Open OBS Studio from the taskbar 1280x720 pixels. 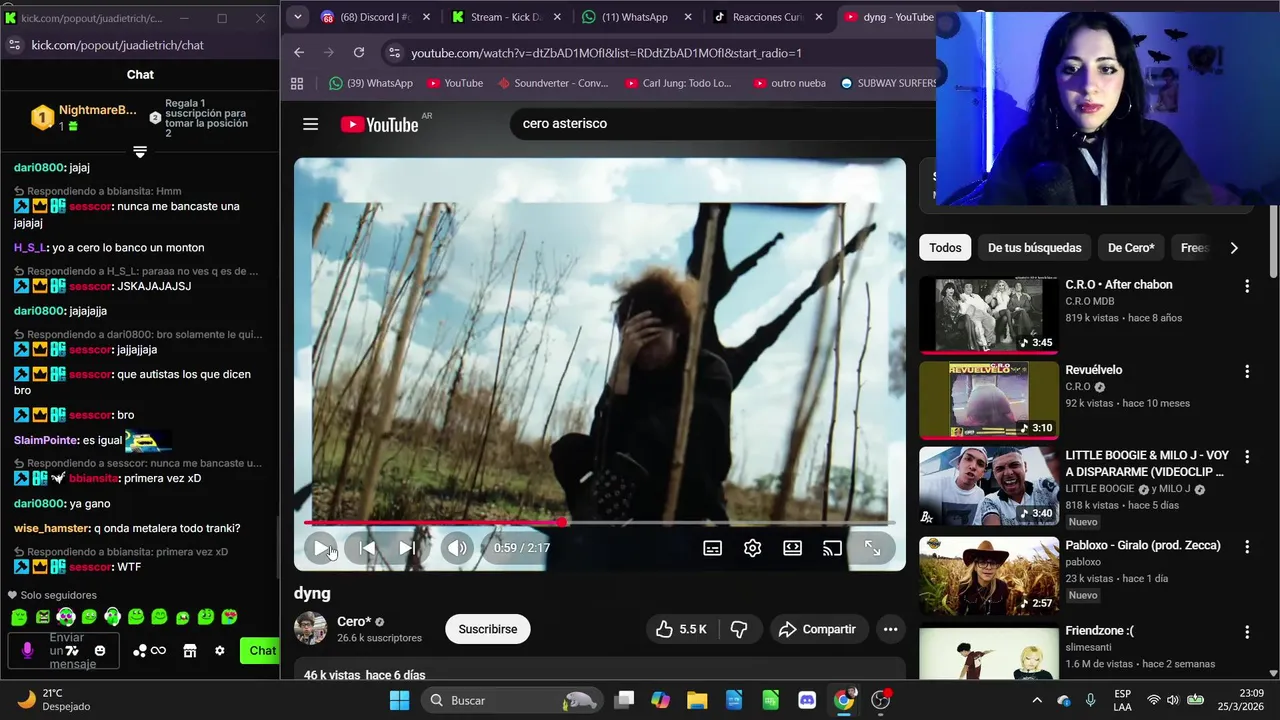[881, 700]
